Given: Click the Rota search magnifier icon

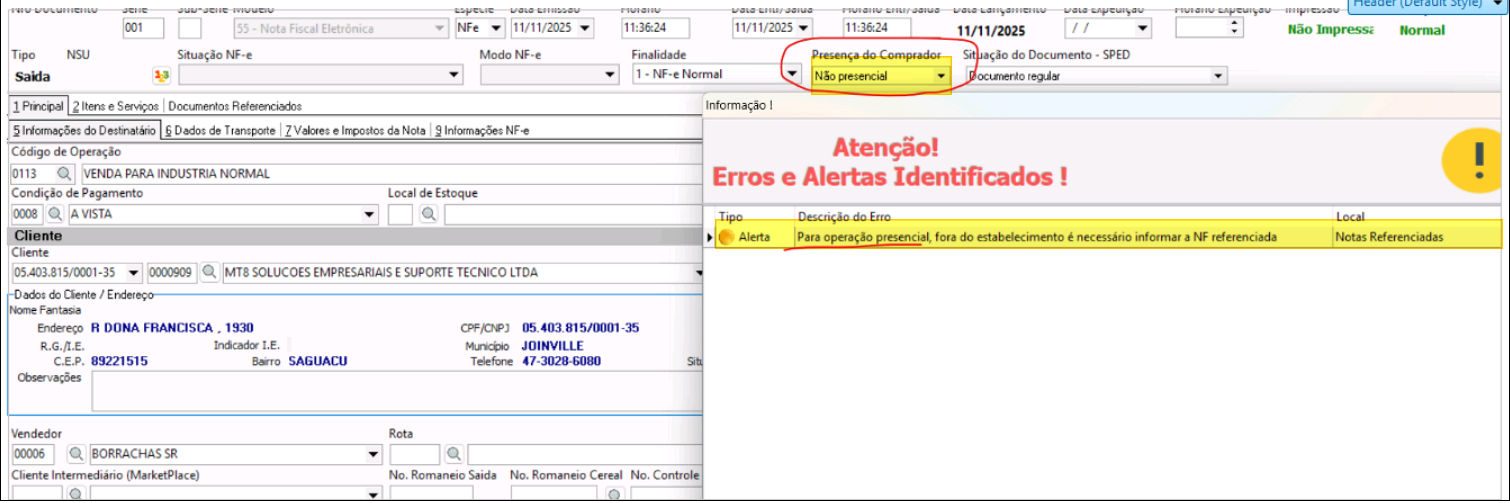Looking at the screenshot, I should [x=454, y=454].
